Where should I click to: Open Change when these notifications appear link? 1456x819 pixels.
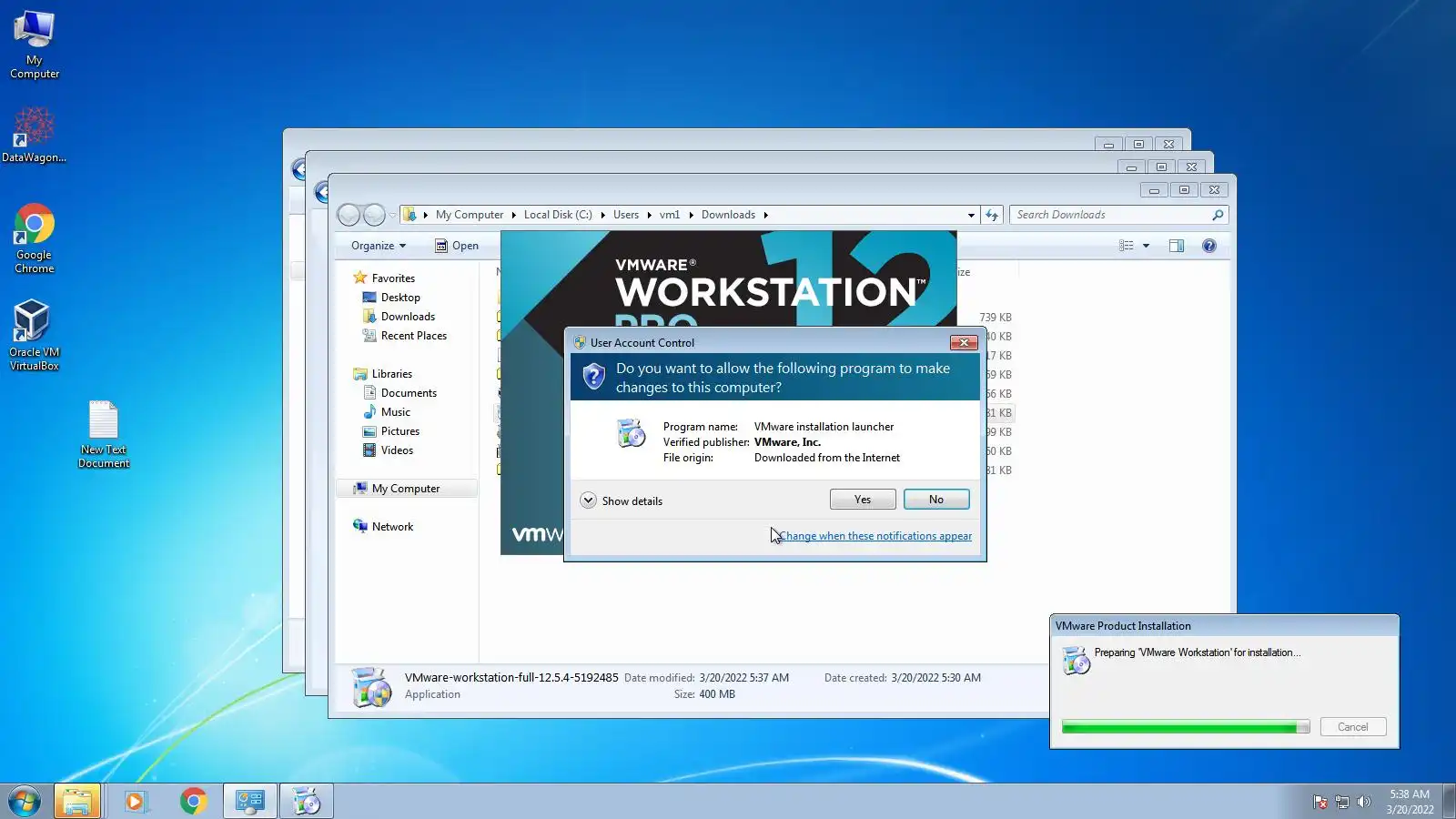(x=875, y=536)
